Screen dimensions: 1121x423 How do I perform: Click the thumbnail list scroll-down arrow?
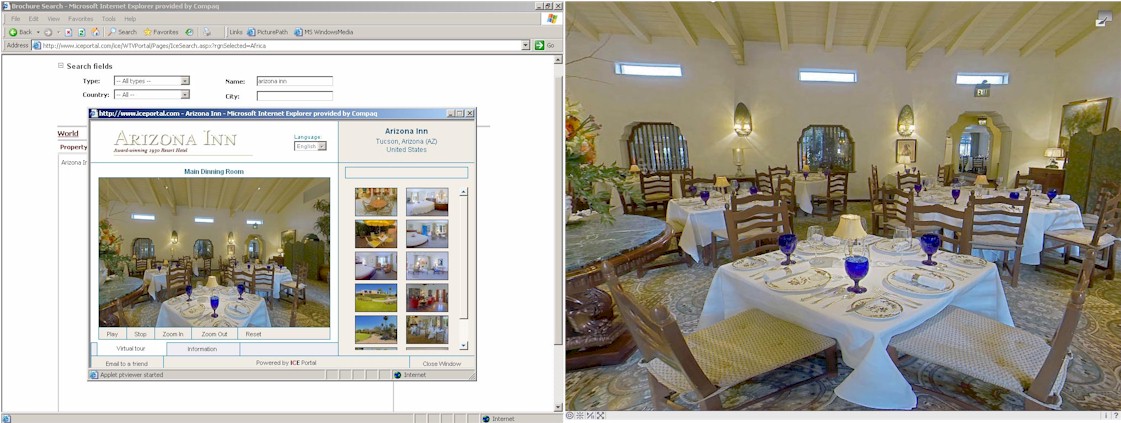(x=464, y=346)
